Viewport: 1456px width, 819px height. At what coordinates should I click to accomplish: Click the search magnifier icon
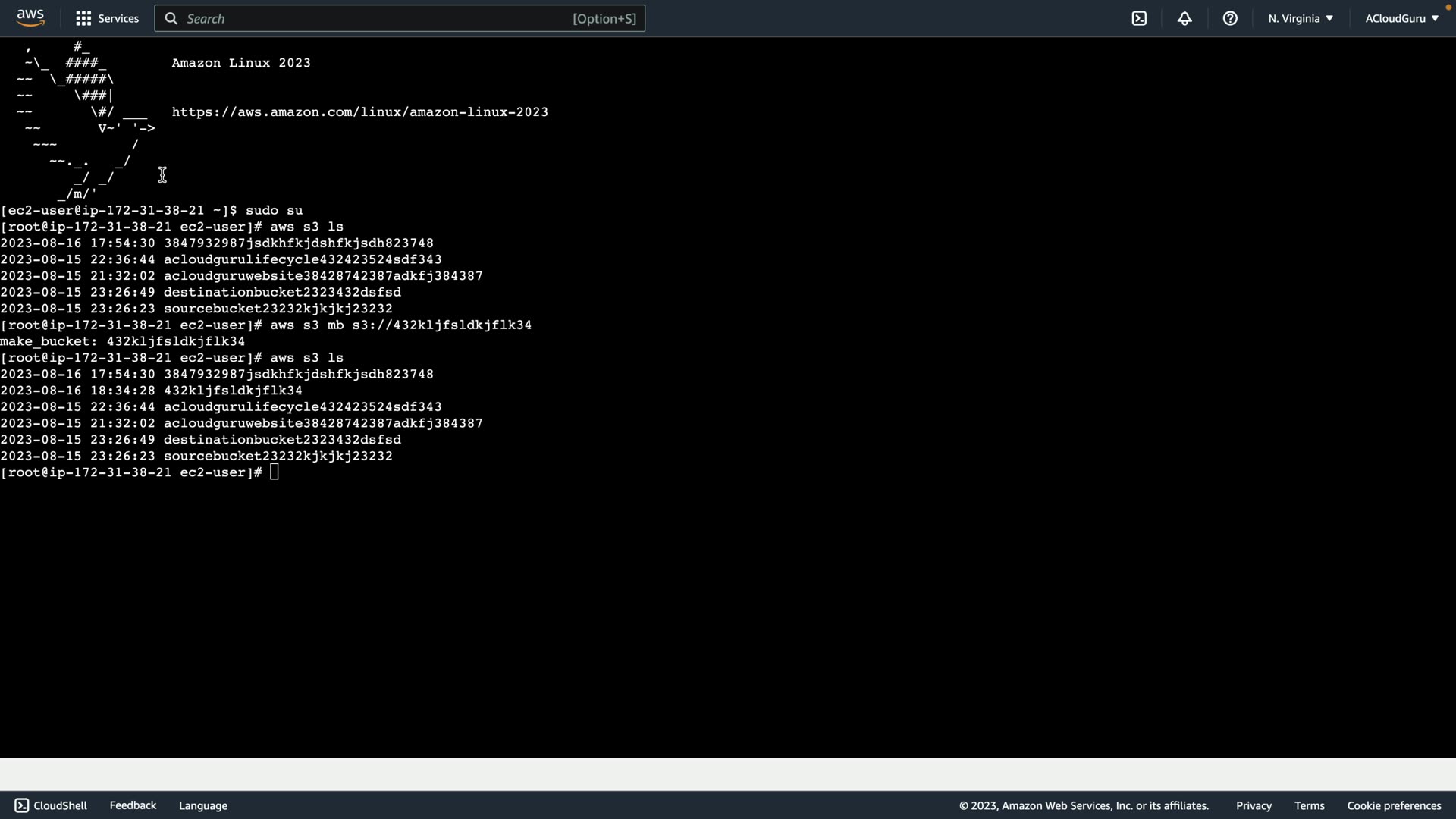coord(171,18)
